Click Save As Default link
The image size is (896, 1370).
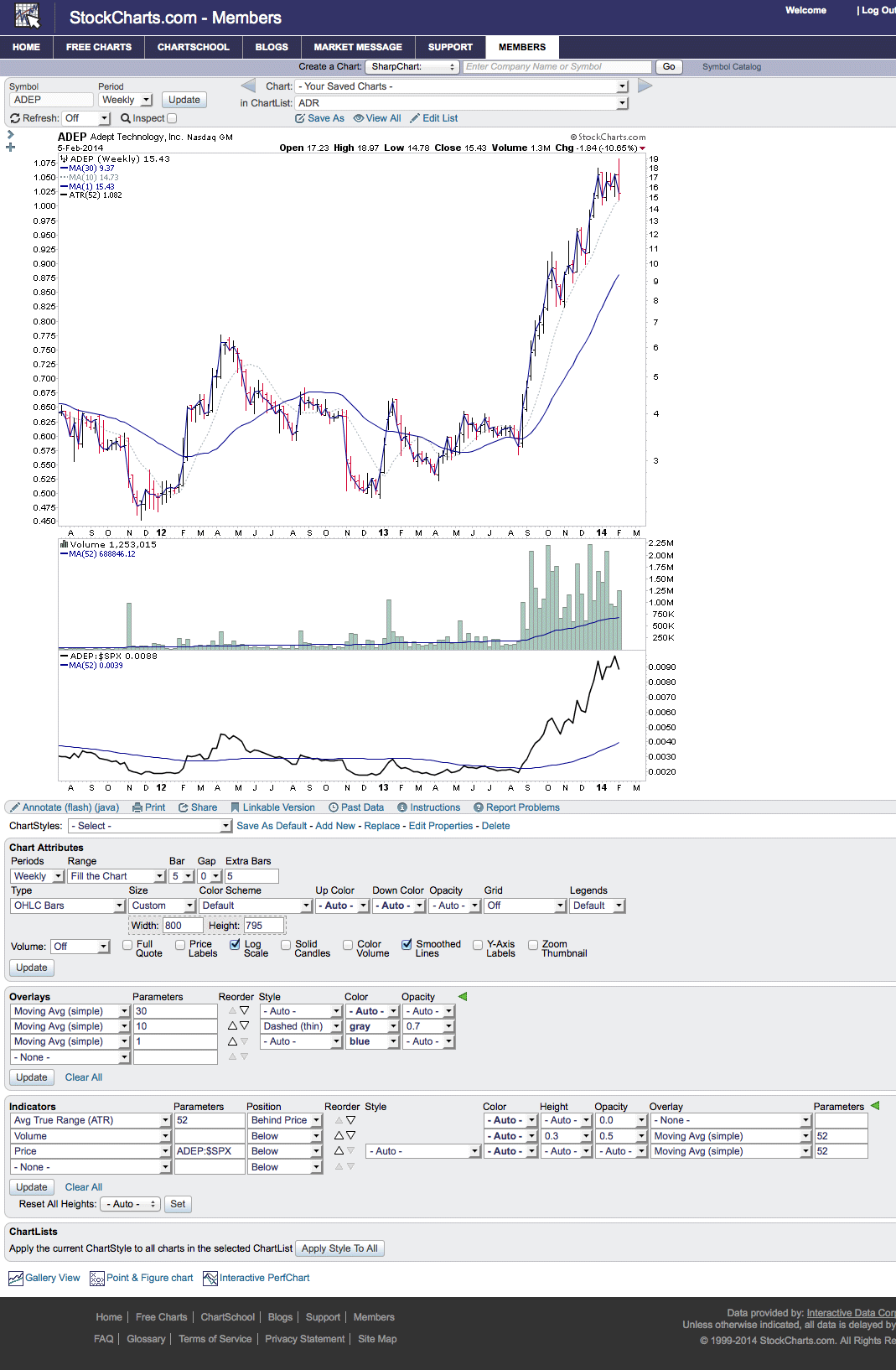pos(272,826)
